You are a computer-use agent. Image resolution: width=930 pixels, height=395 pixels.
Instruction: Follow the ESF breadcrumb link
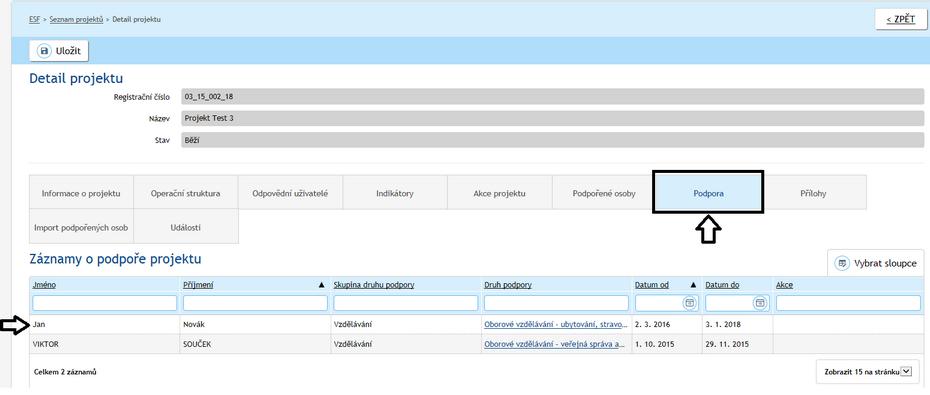pos(34,19)
